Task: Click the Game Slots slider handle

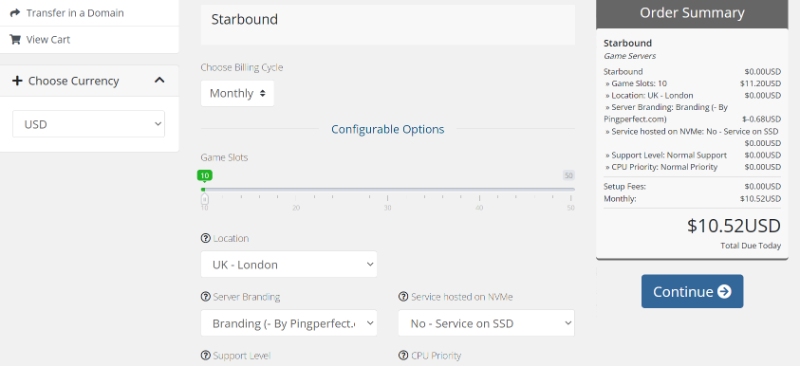Action: point(205,198)
